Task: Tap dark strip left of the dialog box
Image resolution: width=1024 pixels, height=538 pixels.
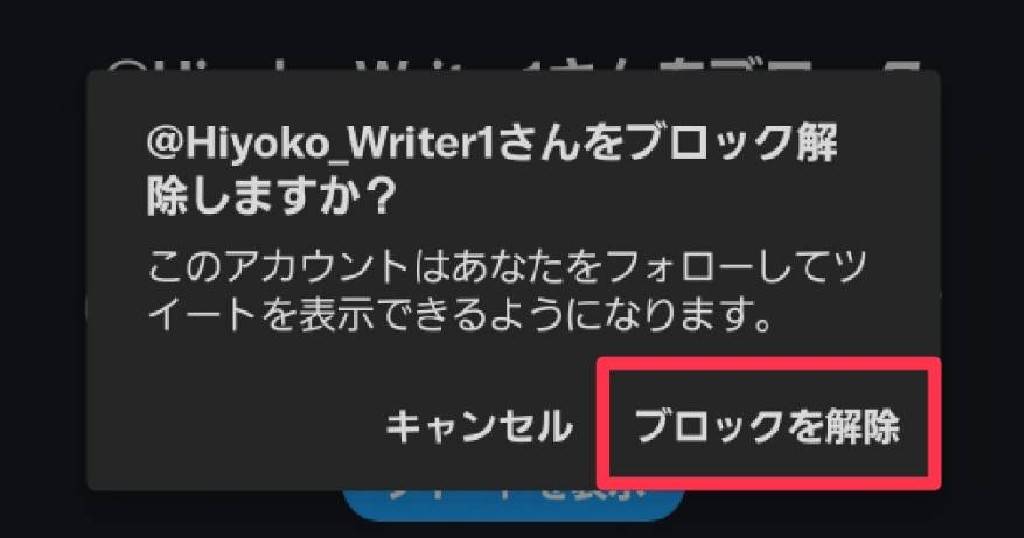Action: point(43,281)
